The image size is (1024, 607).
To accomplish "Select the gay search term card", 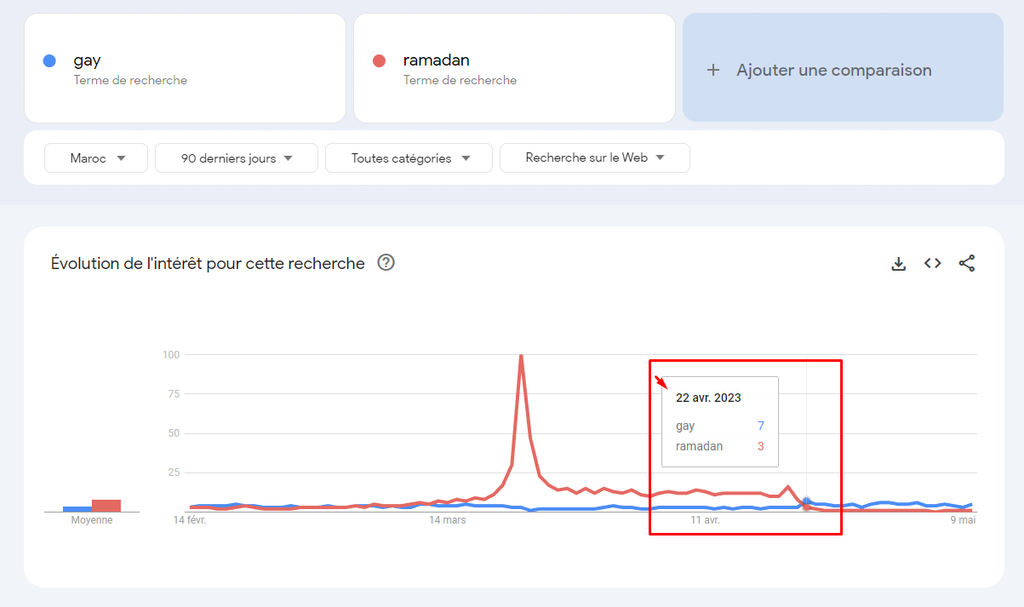I will (x=185, y=68).
